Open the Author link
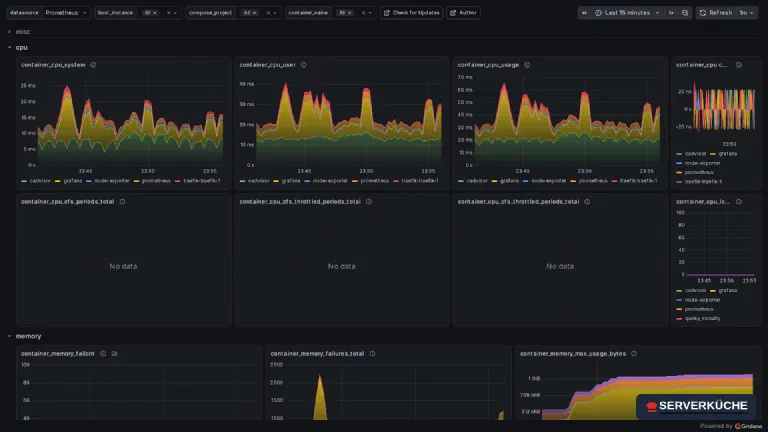This screenshot has height=432, width=768. pyautogui.click(x=463, y=13)
